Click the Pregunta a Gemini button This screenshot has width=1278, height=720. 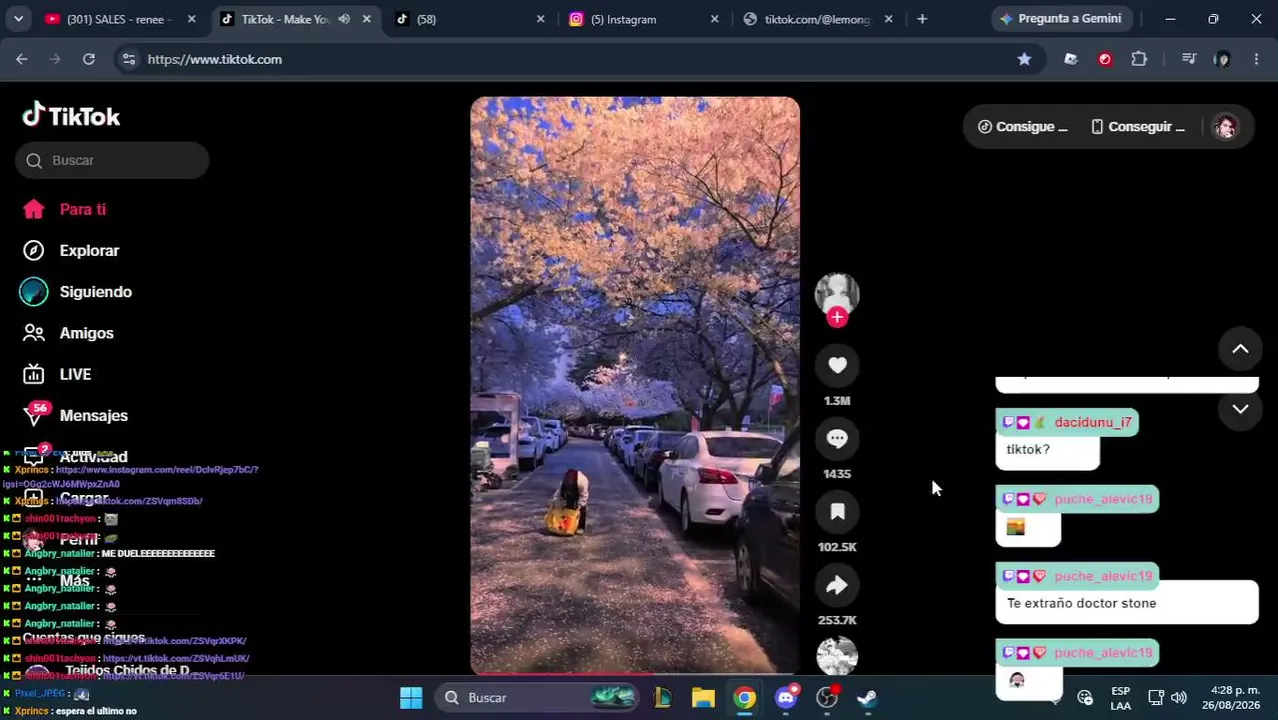(1060, 19)
